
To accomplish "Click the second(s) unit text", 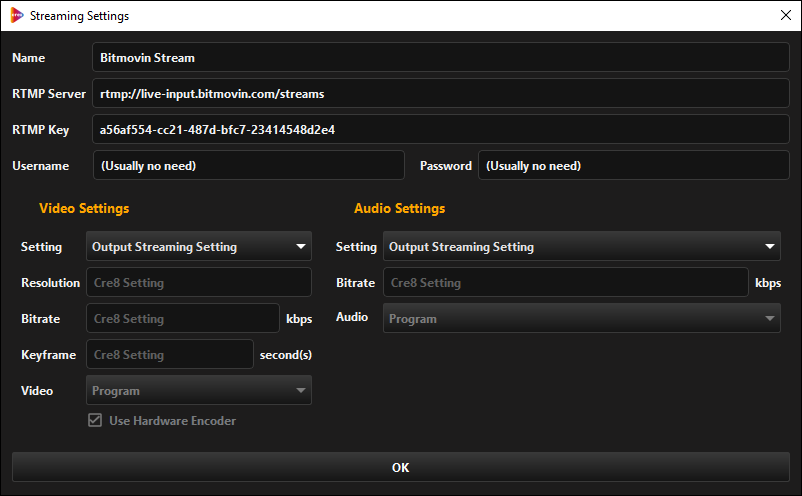I will 285,355.
